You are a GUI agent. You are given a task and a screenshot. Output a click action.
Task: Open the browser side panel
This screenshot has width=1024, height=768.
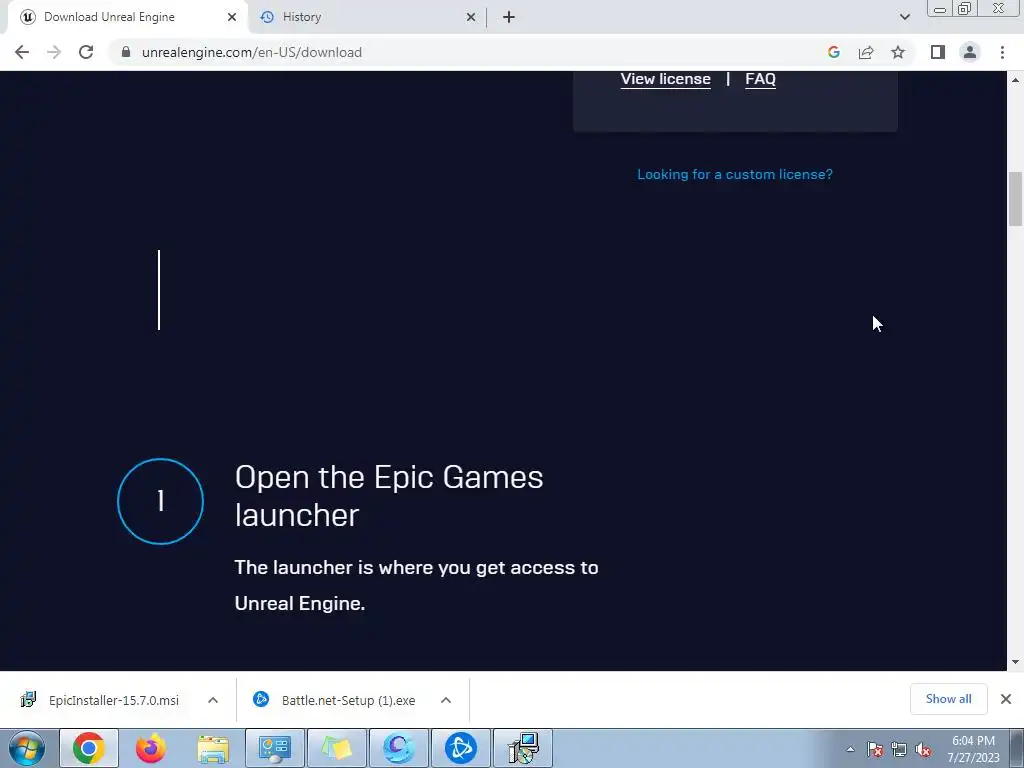pos(938,52)
